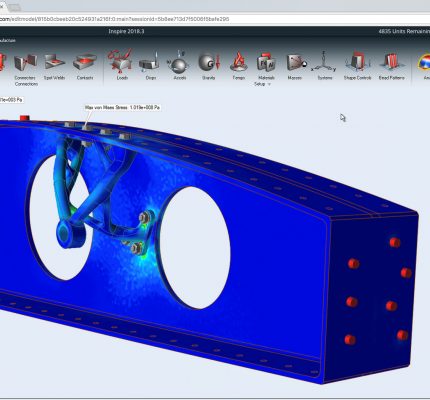Screen dimensions: 430x400
Task: Select the bracket's lower lug bolt
Action: click(x=137, y=248)
